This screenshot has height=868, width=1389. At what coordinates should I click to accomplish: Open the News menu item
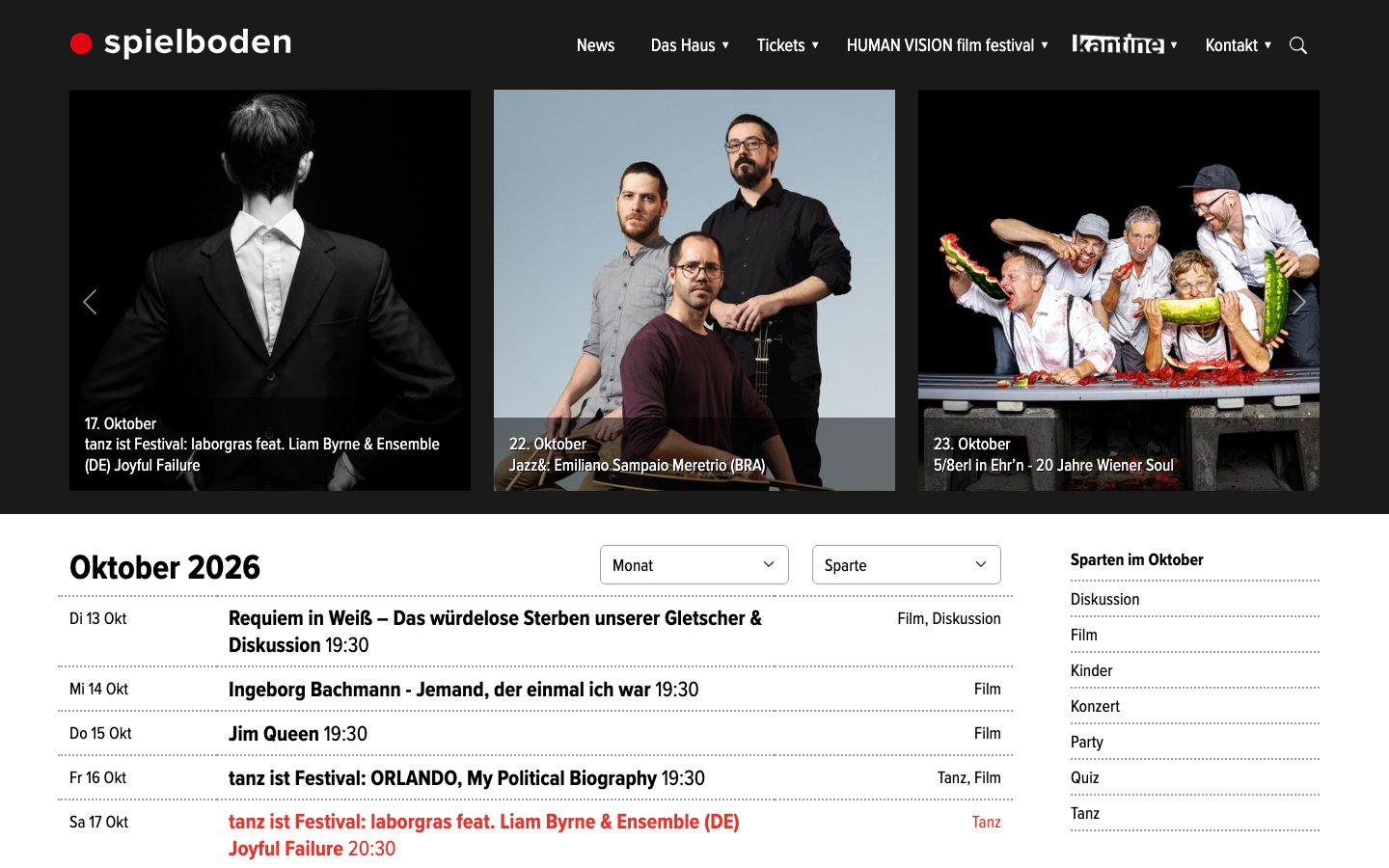pos(595,45)
